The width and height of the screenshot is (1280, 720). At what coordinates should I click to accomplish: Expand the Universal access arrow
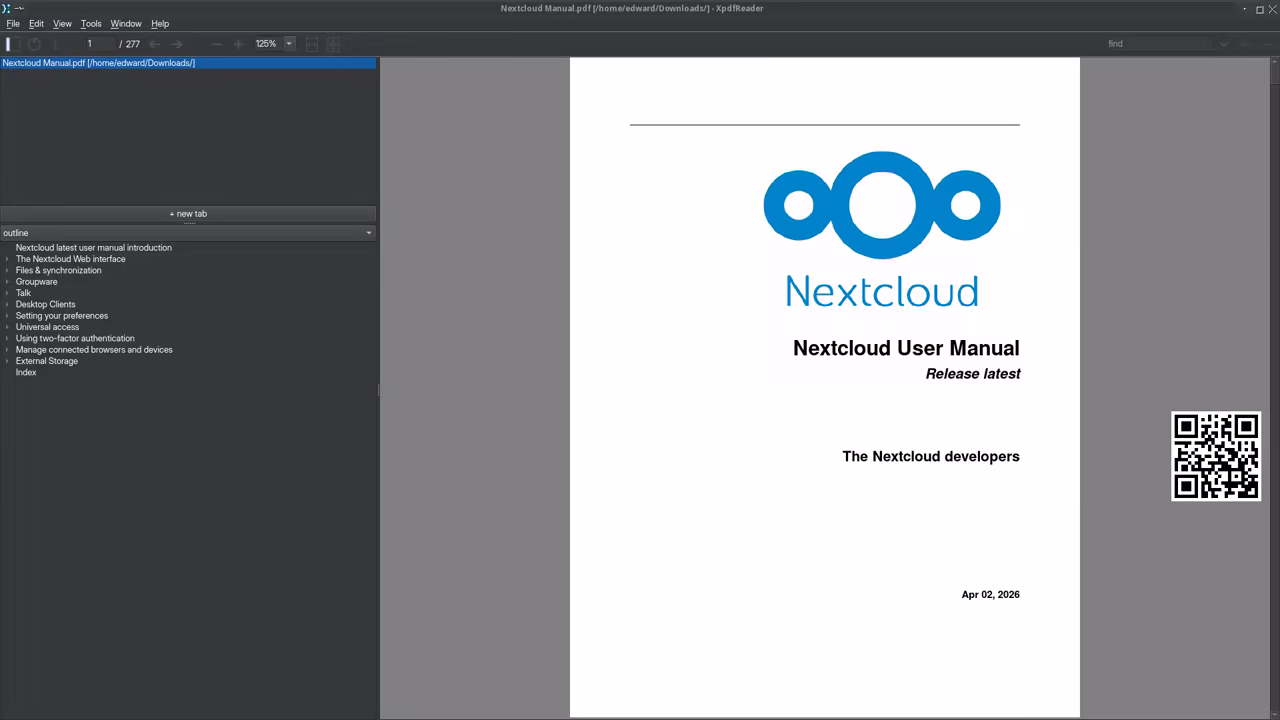(7, 327)
